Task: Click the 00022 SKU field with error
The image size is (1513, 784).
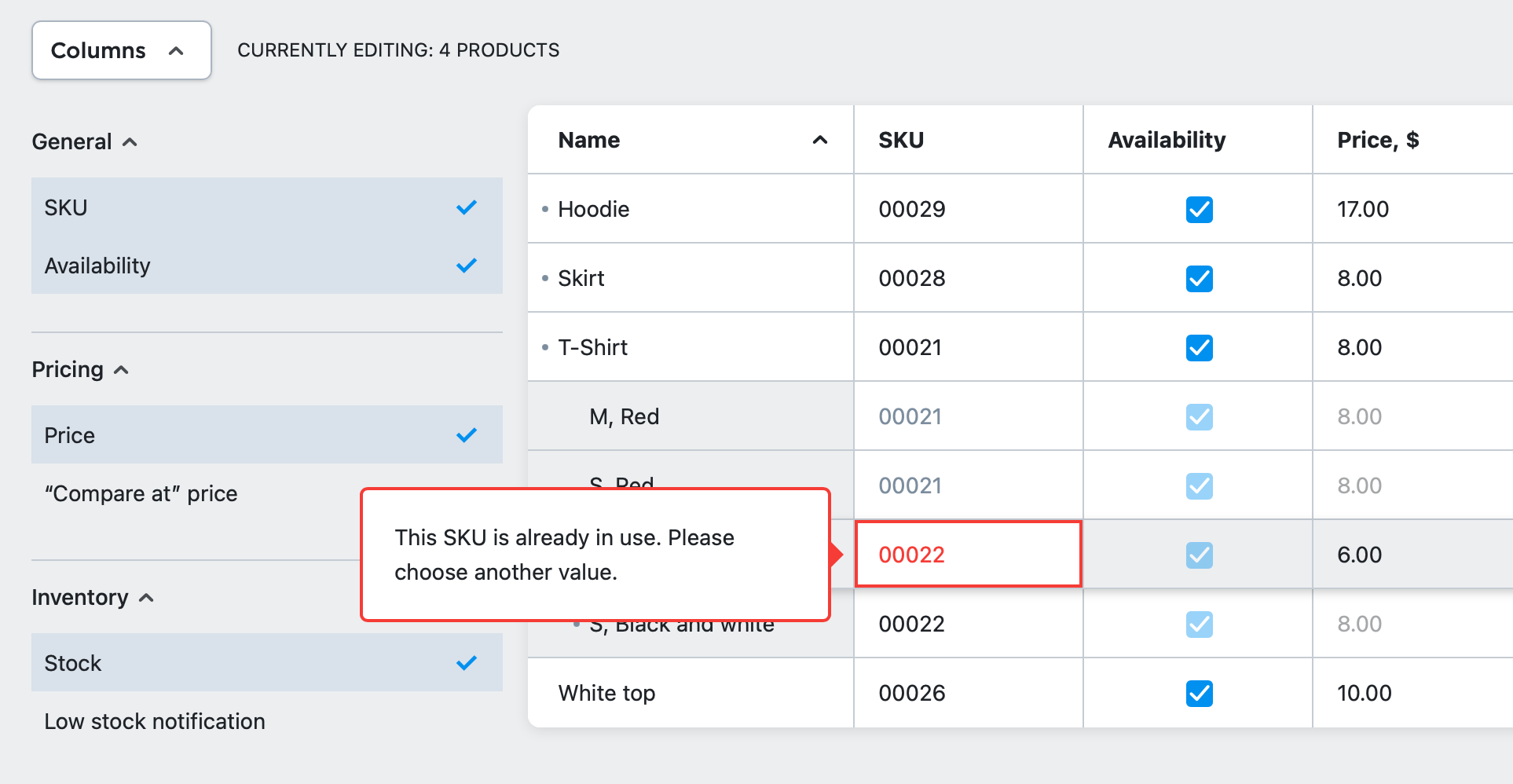Action: coord(967,555)
